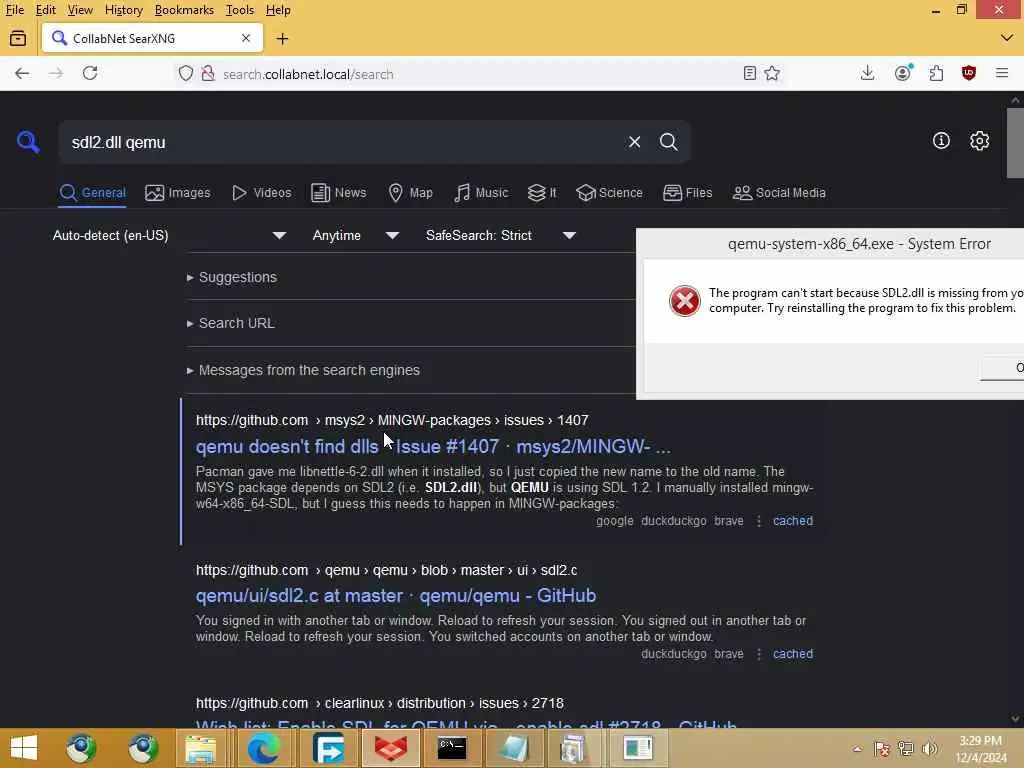Switch to Science category
Viewport: 1024px width, 768px height.
609,193
